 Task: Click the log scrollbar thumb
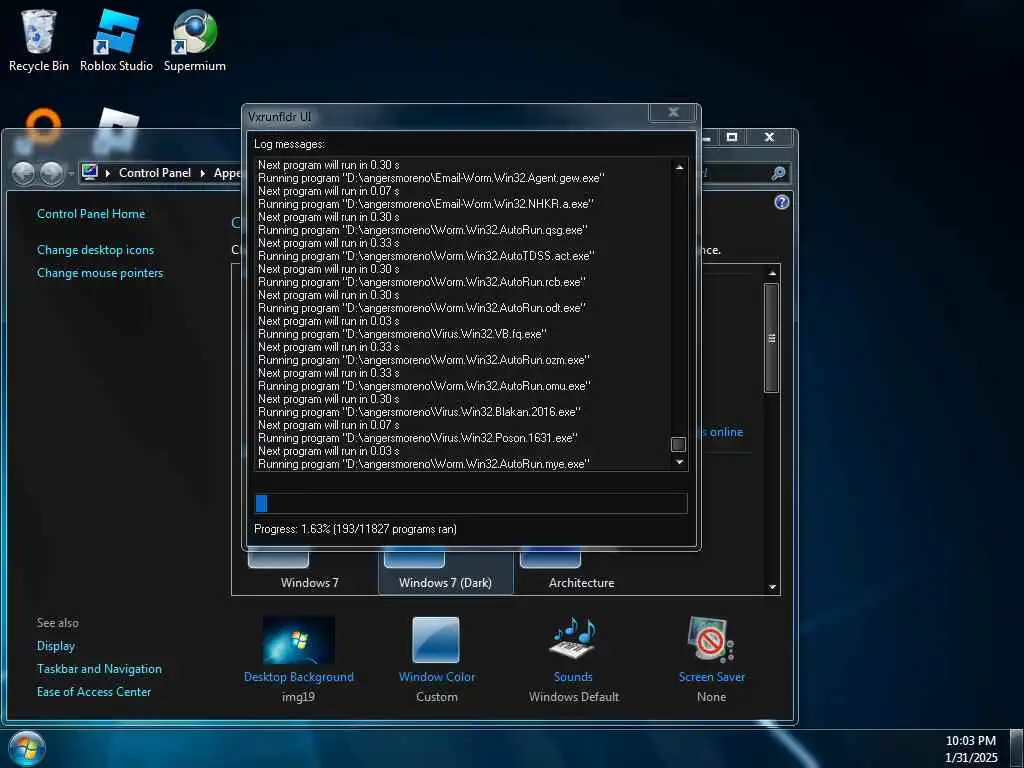[x=679, y=444]
